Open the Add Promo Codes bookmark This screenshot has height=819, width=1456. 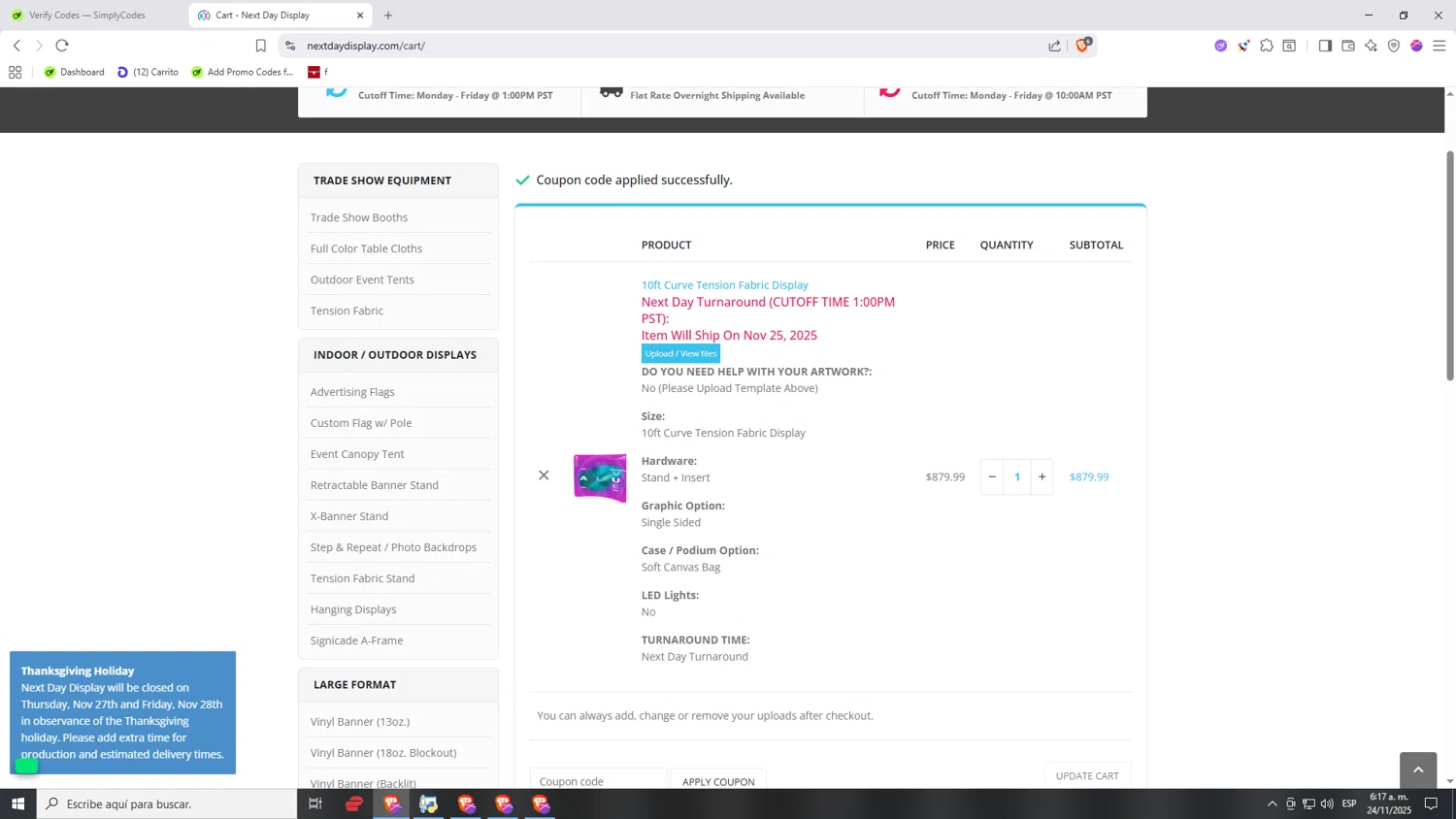(x=243, y=72)
